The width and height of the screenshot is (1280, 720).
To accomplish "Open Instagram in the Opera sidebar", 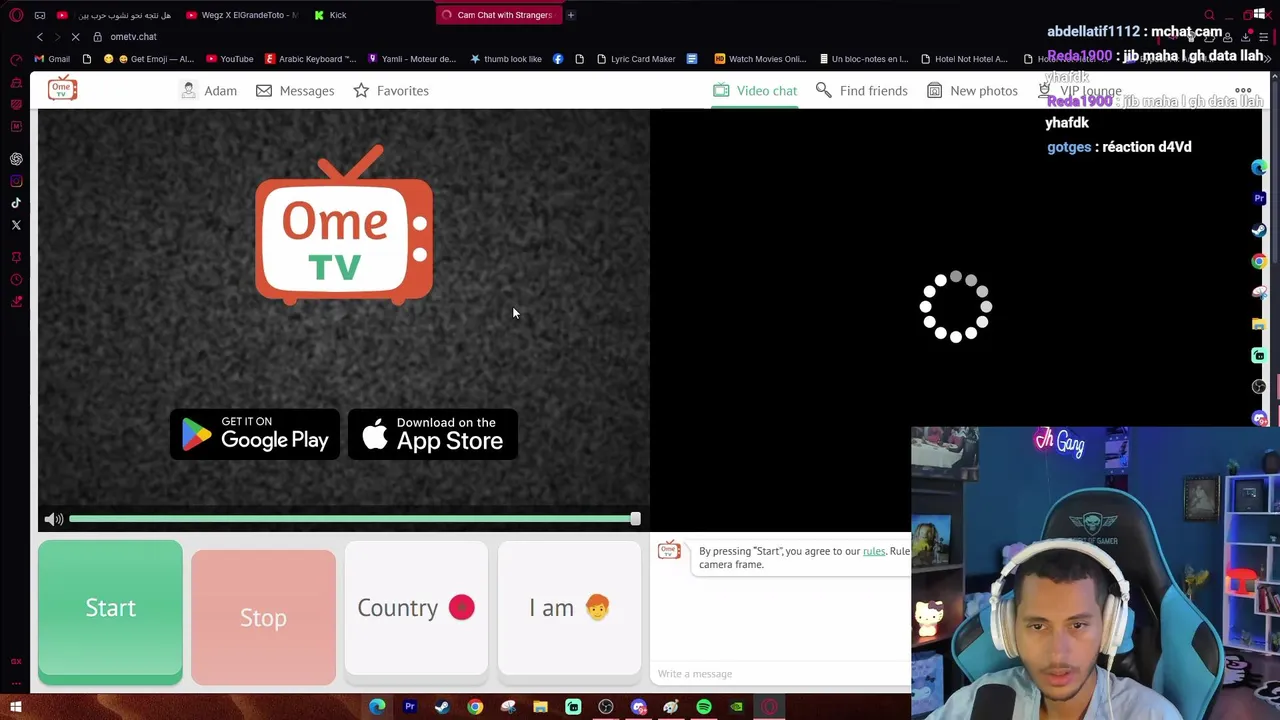I will pos(16,181).
